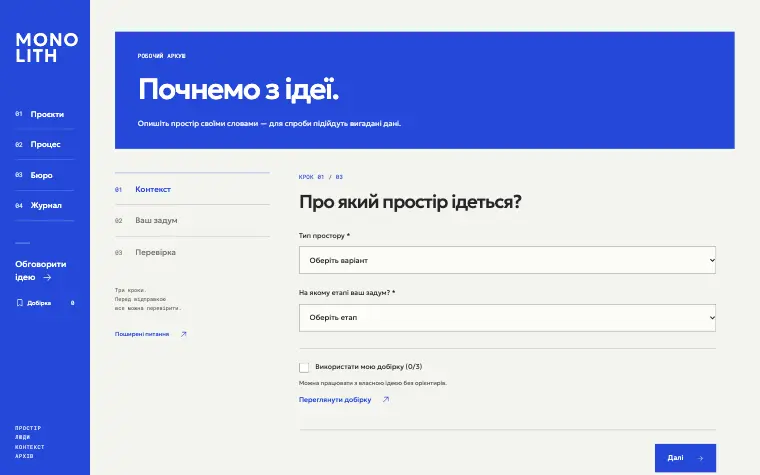Image resolution: width=760 pixels, height=475 pixels.
Task: Open the Журнал page
Action: coord(45,206)
